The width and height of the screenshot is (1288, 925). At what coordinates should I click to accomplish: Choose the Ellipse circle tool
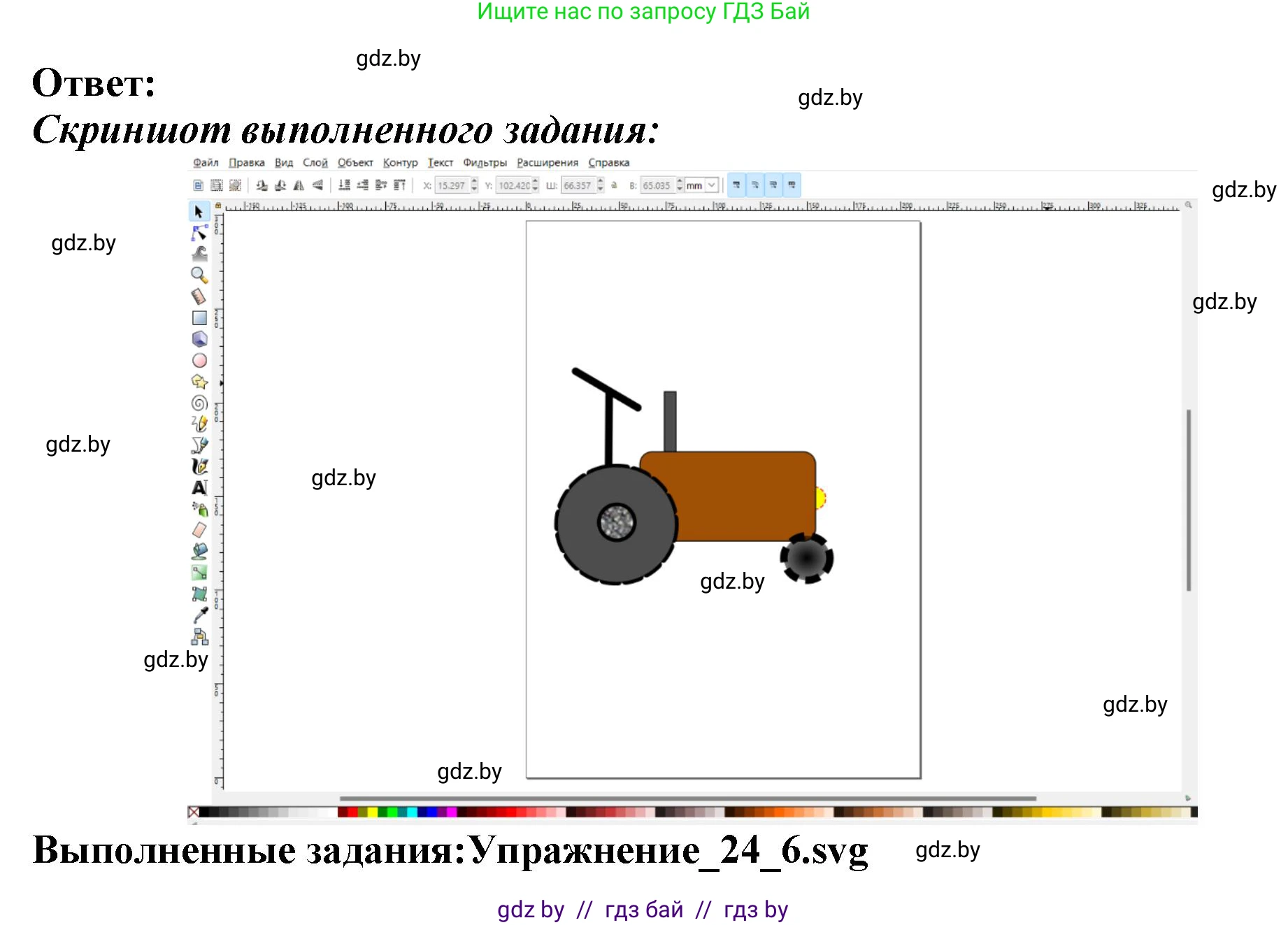tap(199, 361)
